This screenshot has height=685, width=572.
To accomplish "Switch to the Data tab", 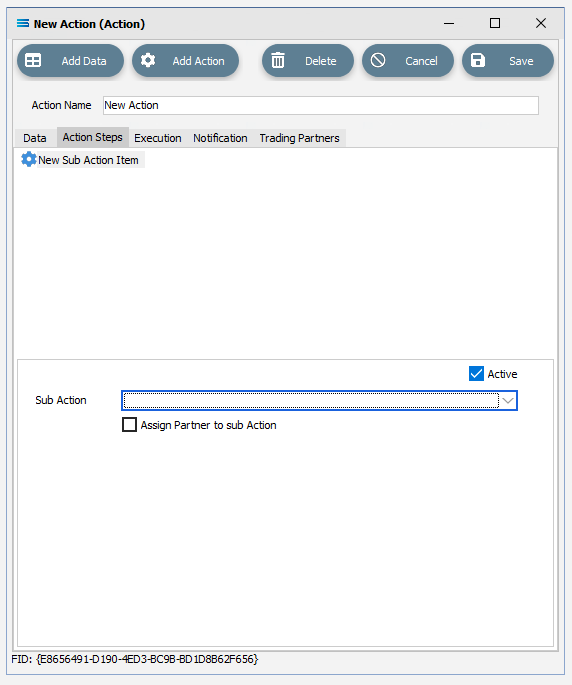I will (x=35, y=138).
